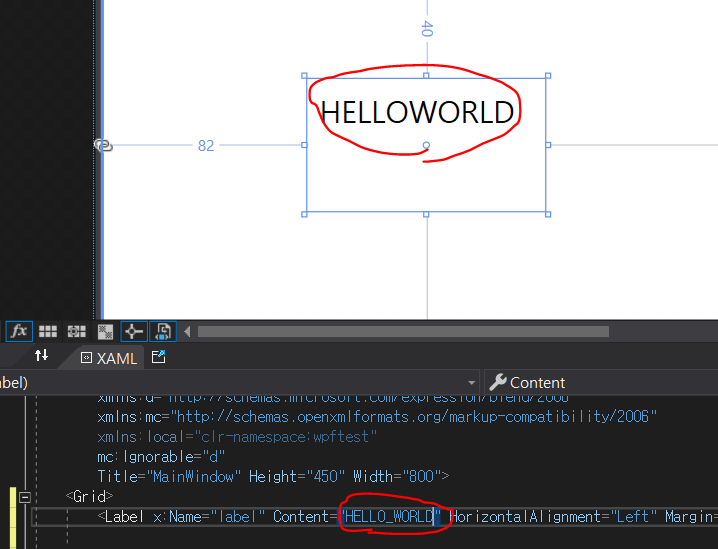Click the <Grid> tag text
The width and height of the screenshot is (718, 549).
pyautogui.click(x=89, y=497)
